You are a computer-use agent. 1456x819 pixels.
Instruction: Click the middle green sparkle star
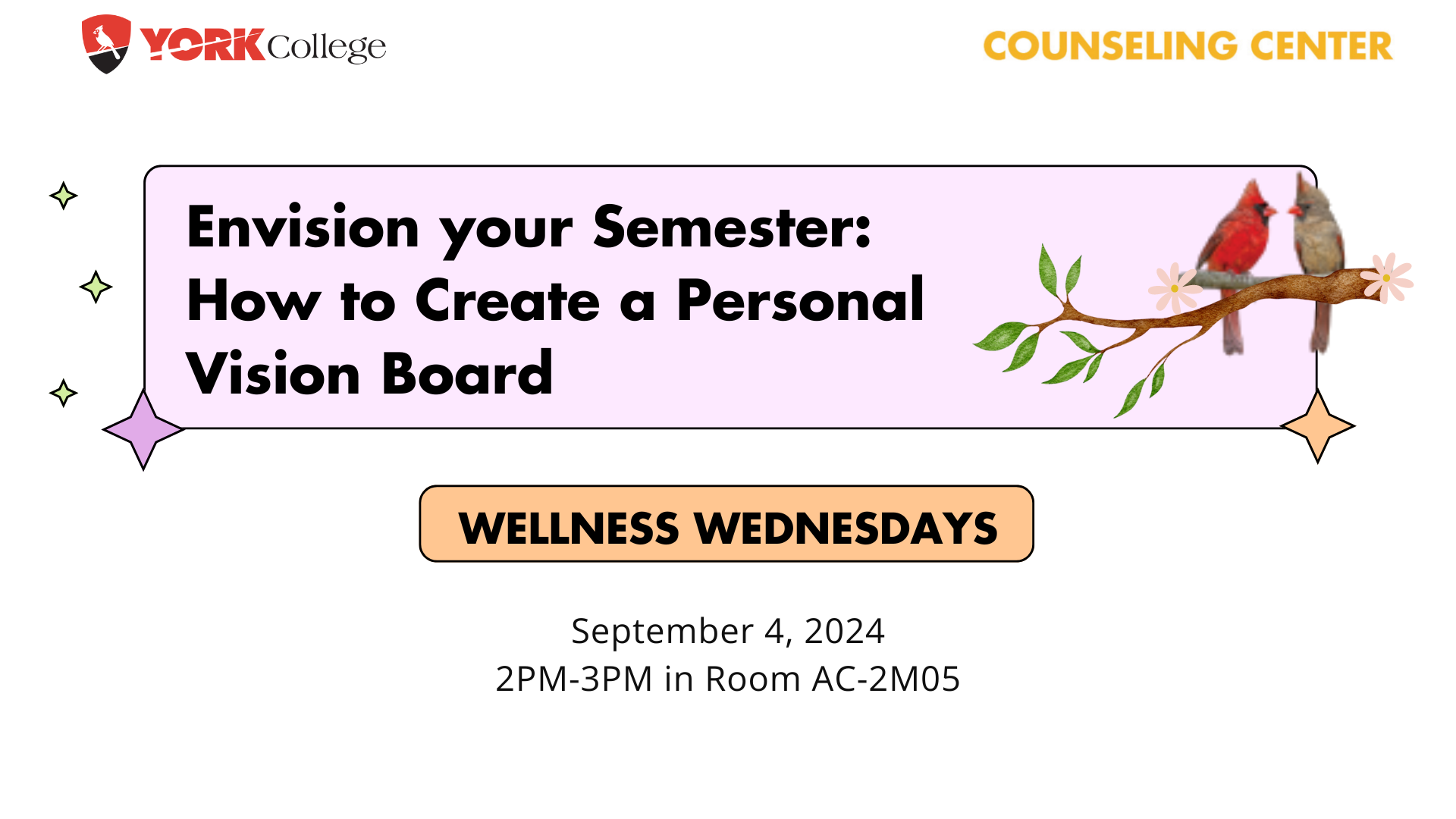pyautogui.click(x=96, y=287)
